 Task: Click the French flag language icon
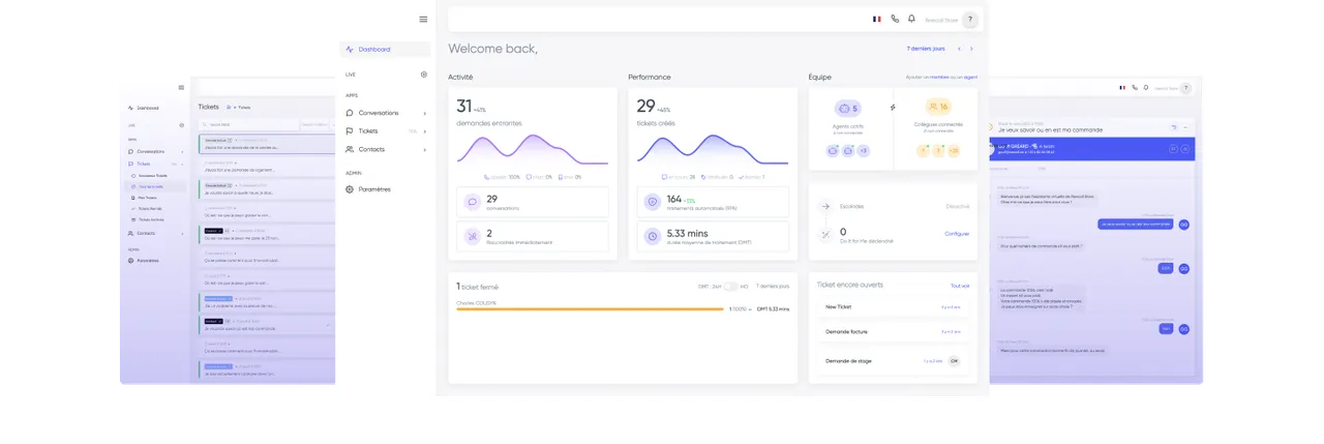(877, 19)
